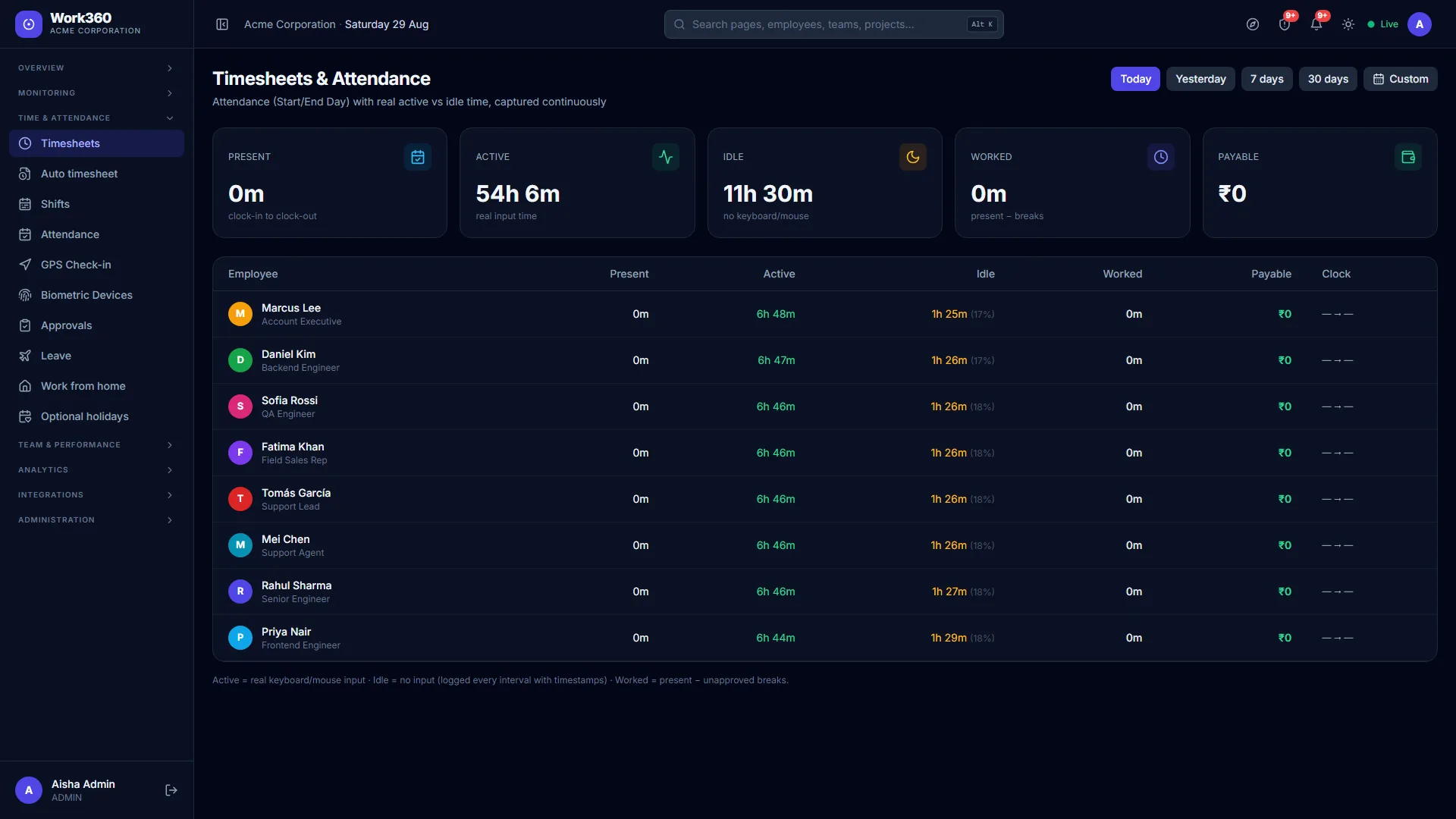1456x819 pixels.
Task: Open Shifts page in sidebar
Action: [x=96, y=204]
